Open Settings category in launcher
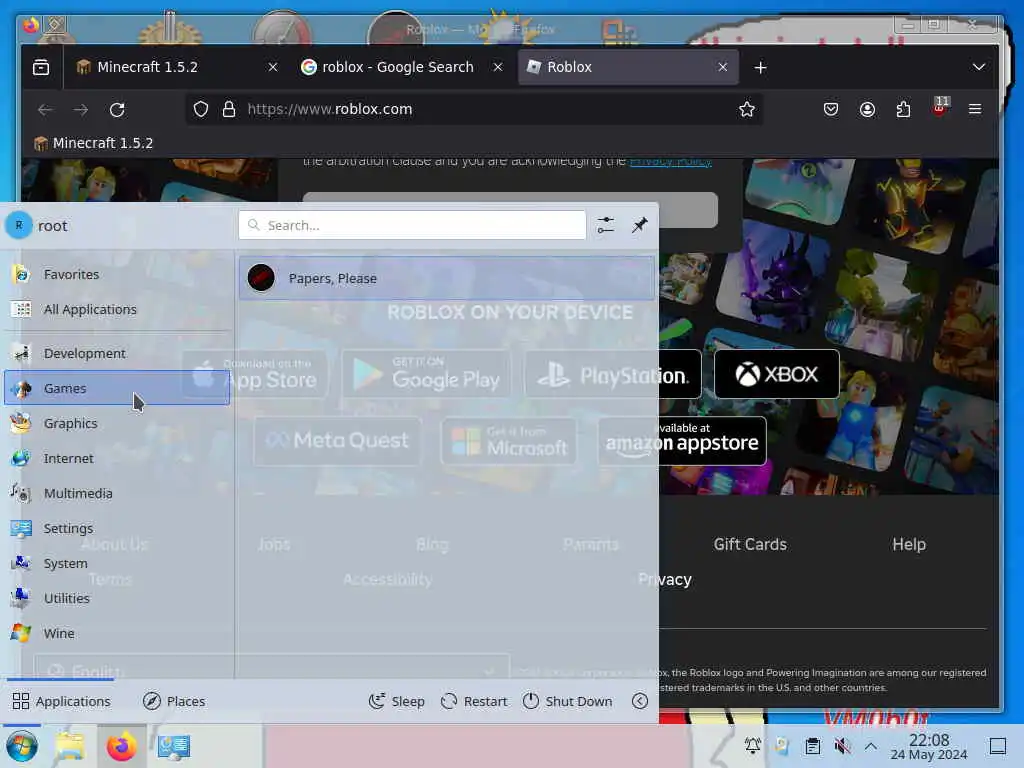This screenshot has width=1024, height=768. (118, 528)
